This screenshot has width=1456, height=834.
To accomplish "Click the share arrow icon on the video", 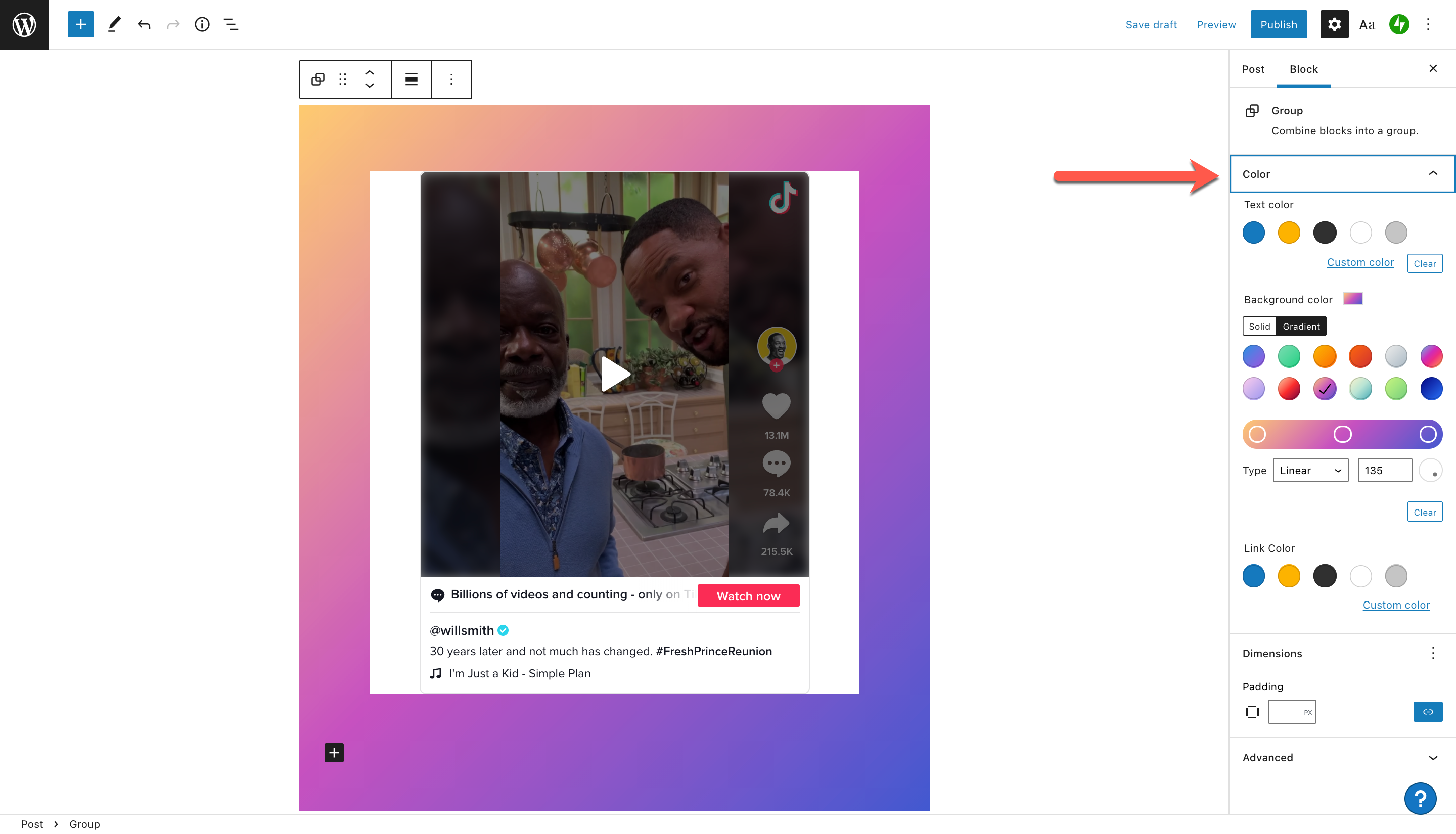I will [776, 523].
